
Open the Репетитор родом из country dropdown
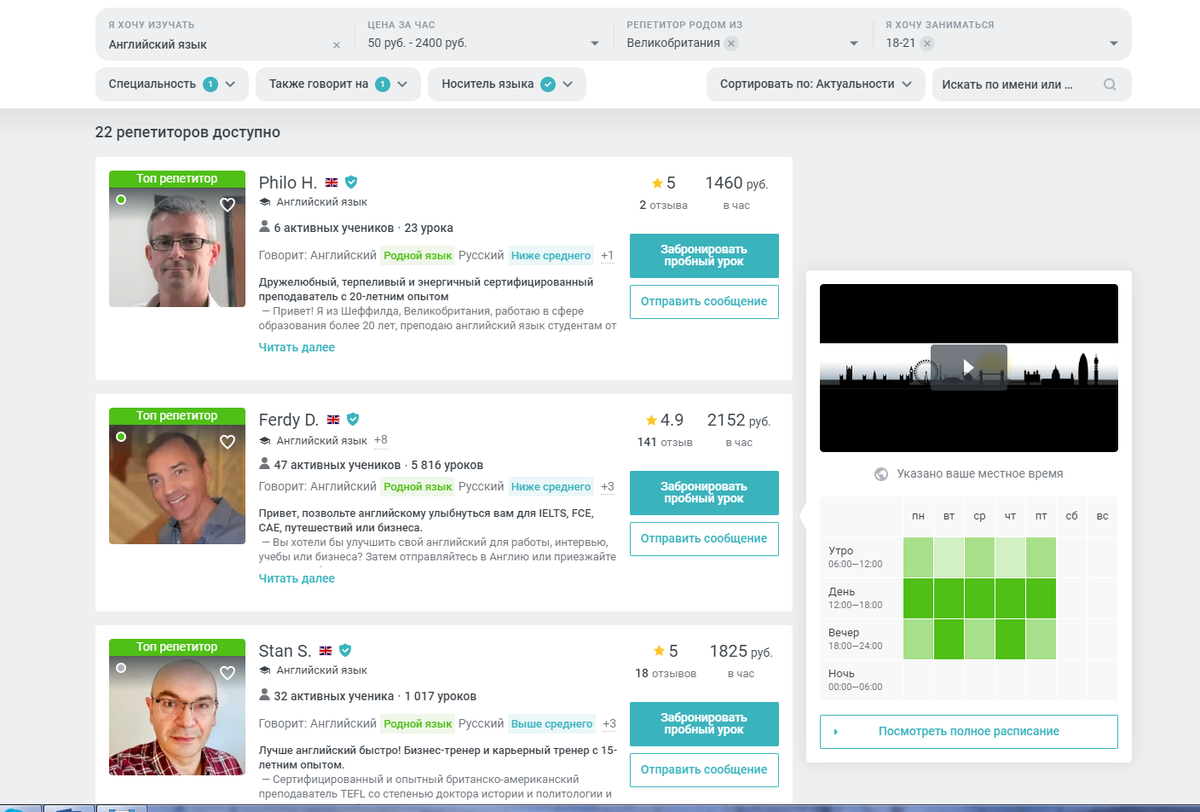click(742, 35)
